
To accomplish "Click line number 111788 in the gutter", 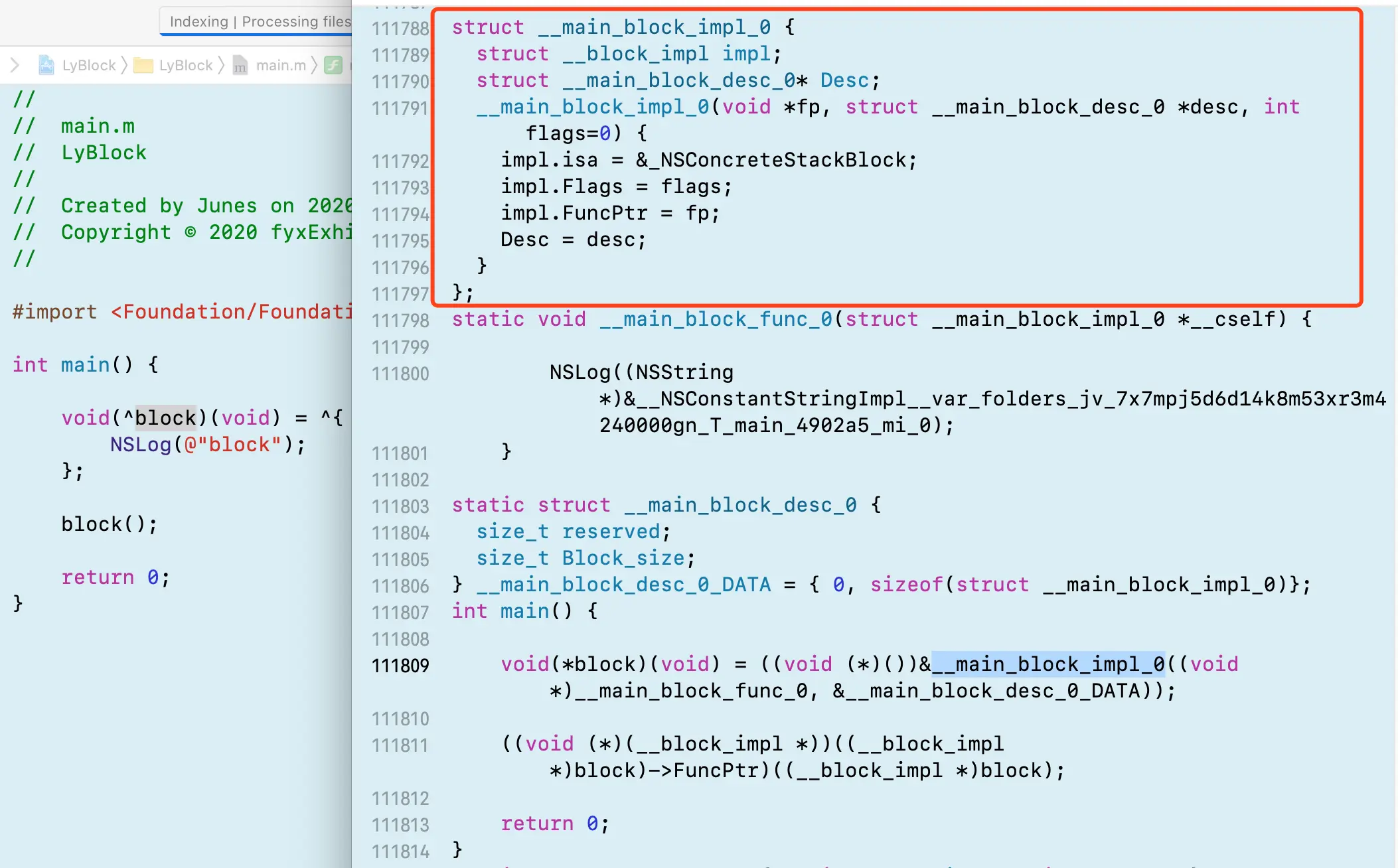I will [x=400, y=29].
